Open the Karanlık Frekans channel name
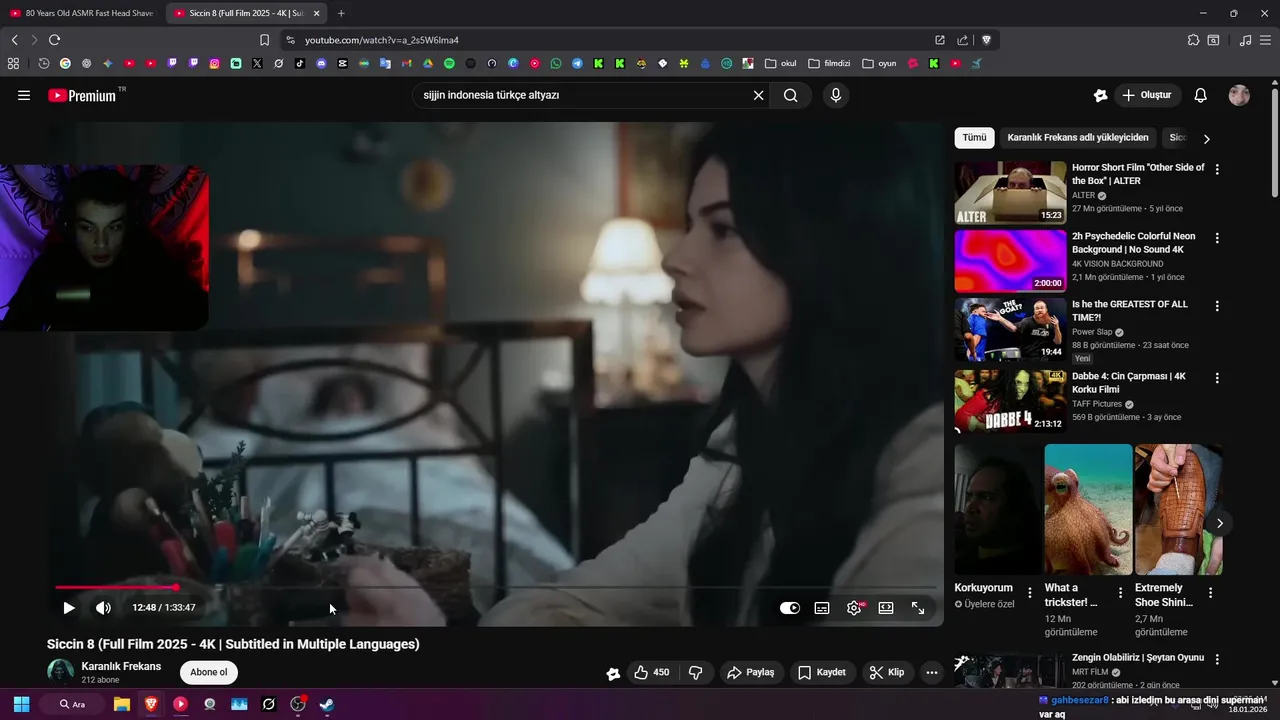Image resolution: width=1280 pixels, height=720 pixels. (121, 666)
